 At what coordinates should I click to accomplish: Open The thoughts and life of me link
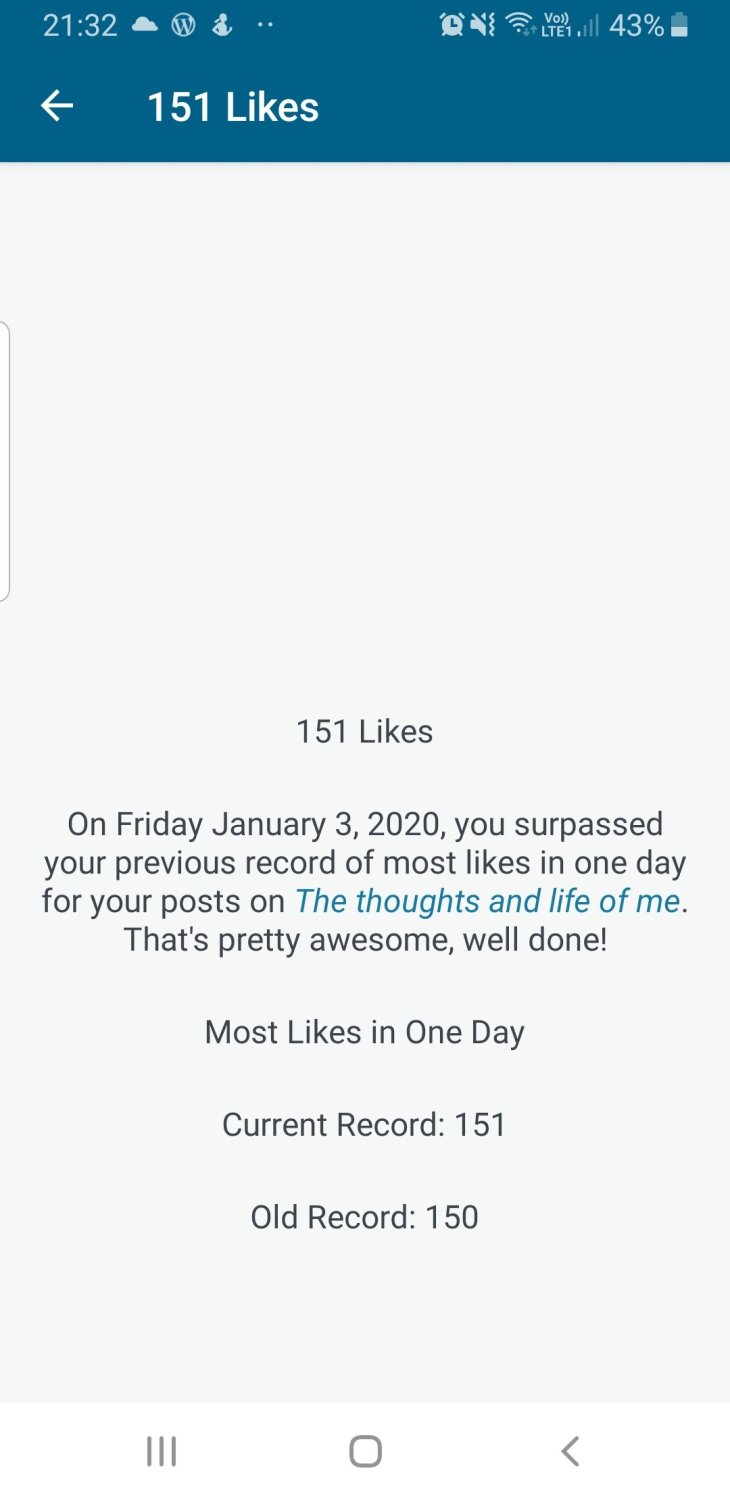487,901
